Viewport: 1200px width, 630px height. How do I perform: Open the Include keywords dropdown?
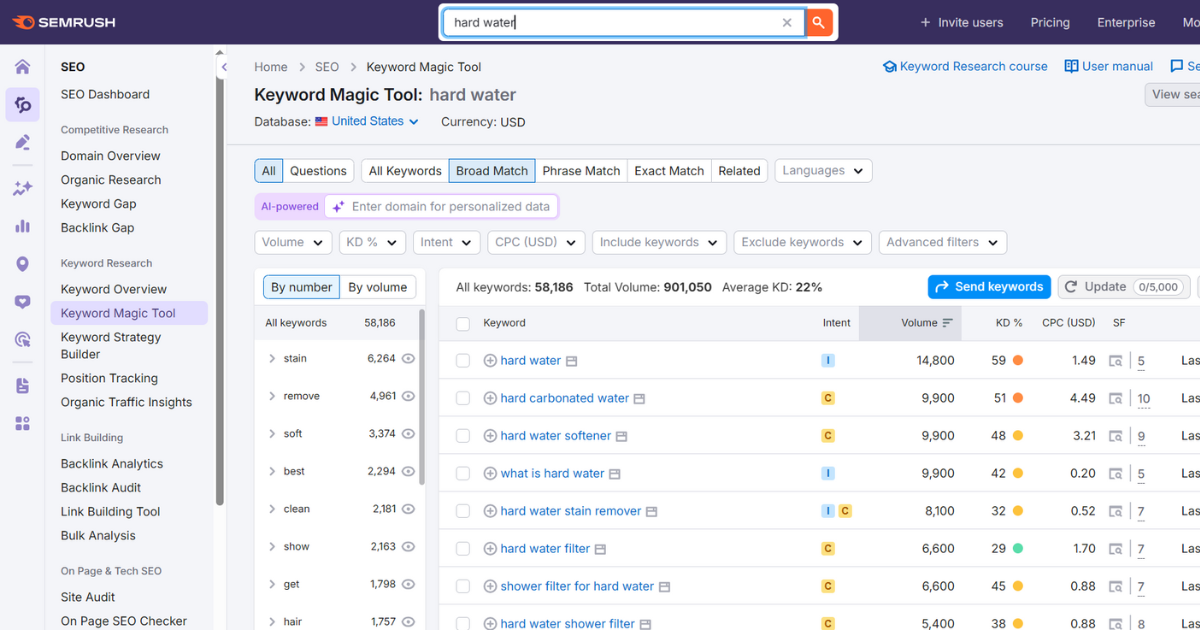click(659, 242)
